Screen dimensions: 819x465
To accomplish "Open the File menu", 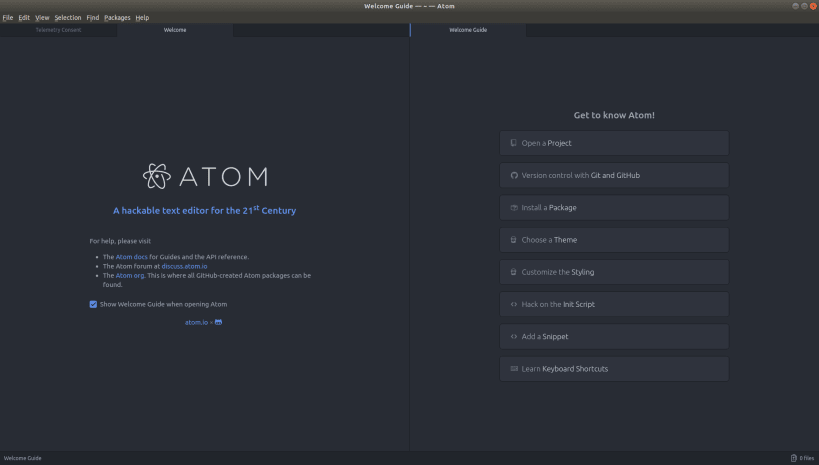I will click(8, 18).
